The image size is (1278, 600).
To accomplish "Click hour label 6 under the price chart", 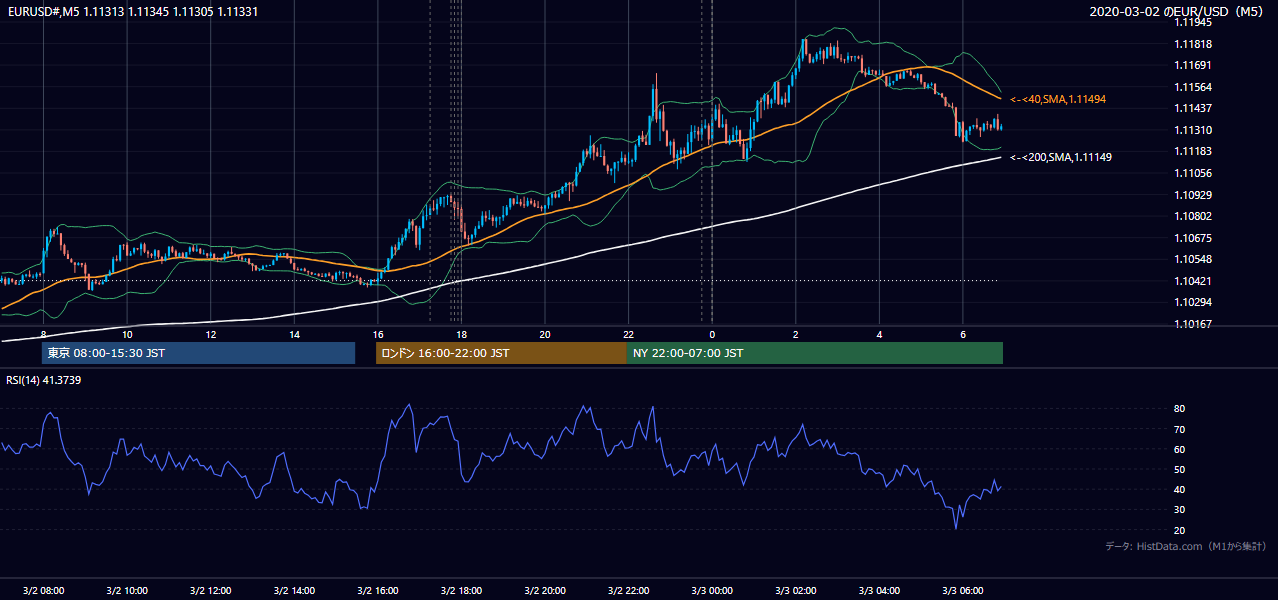I will point(962,334).
